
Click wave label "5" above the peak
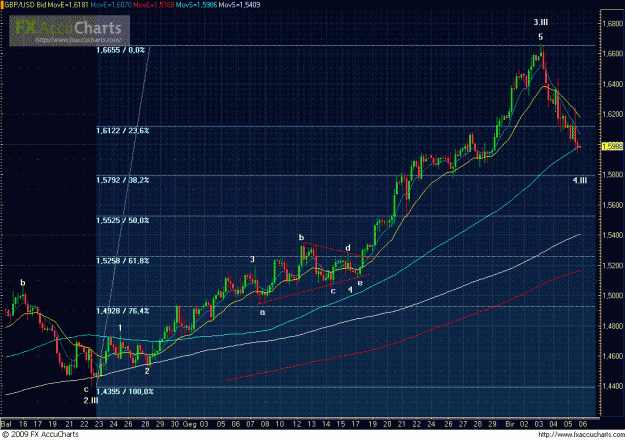coord(540,37)
